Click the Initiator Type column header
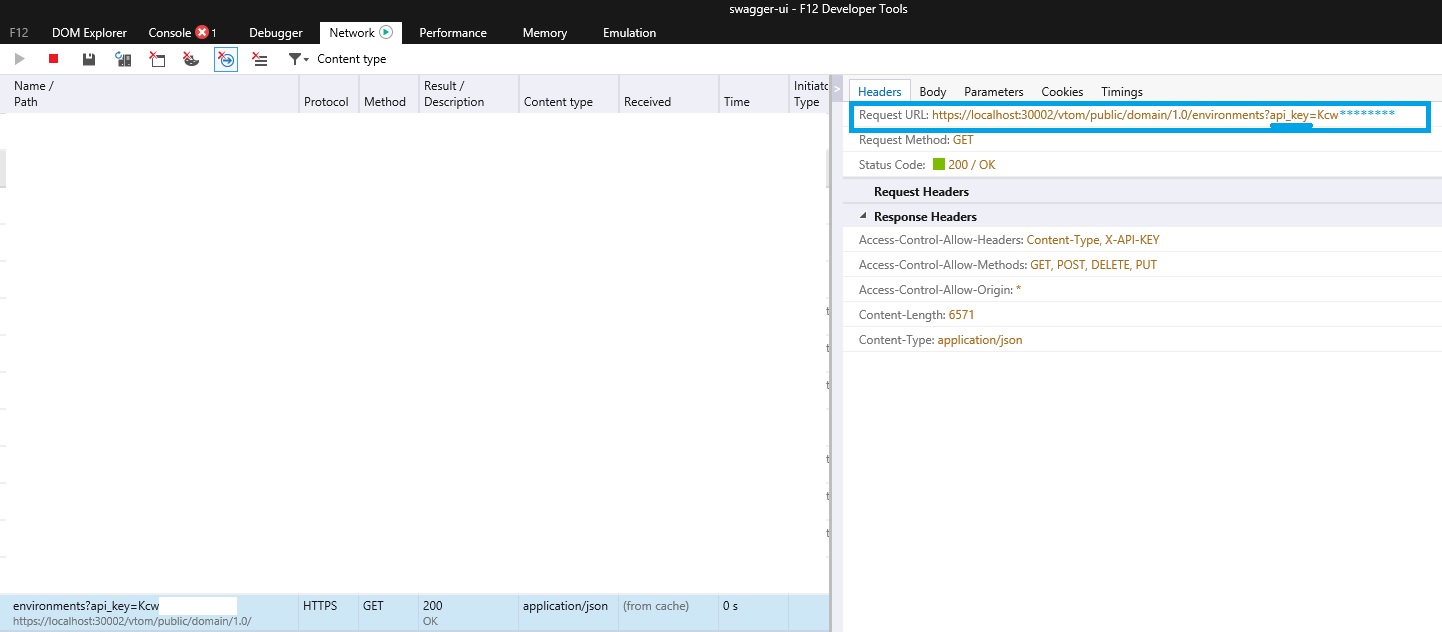The image size is (1442, 632). click(x=809, y=94)
